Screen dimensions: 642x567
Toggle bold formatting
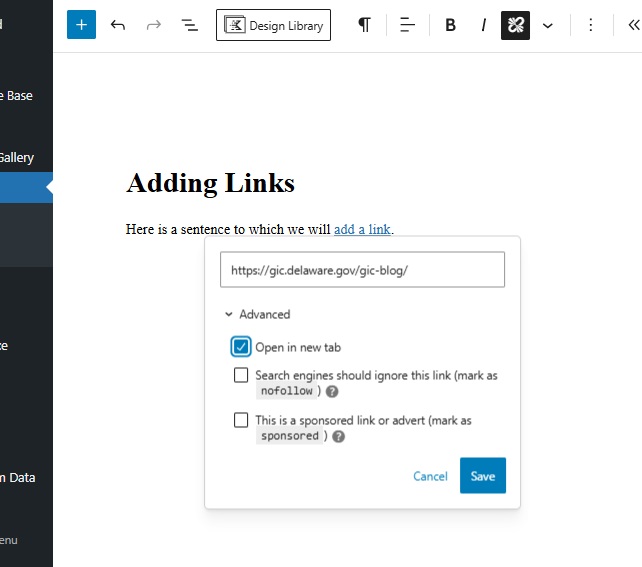pyautogui.click(x=450, y=25)
